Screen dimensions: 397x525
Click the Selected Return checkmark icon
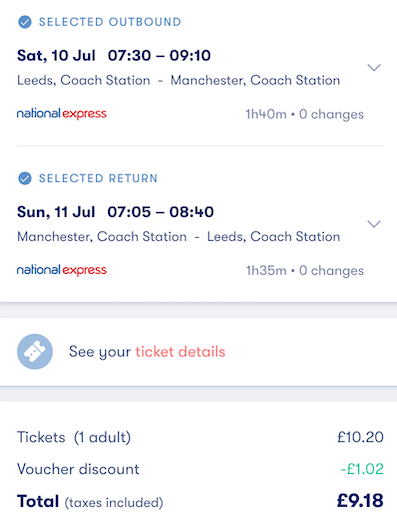point(25,178)
